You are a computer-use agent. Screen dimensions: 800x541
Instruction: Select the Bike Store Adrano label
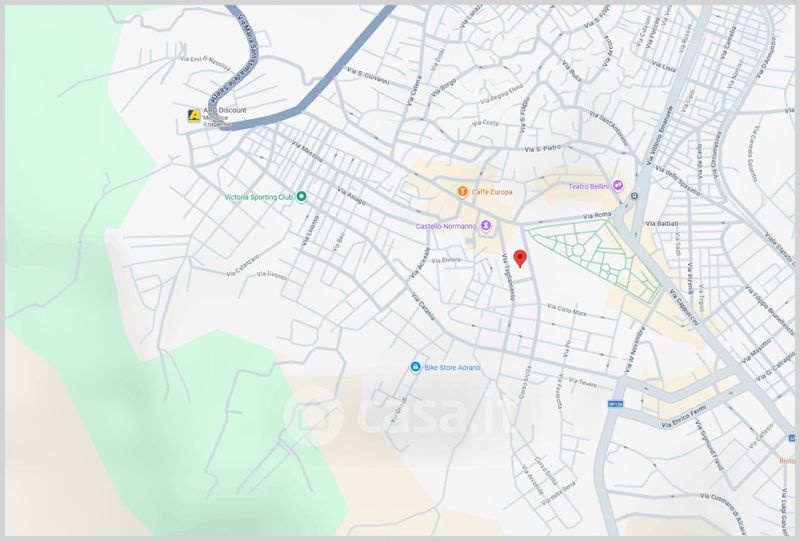coord(452,368)
